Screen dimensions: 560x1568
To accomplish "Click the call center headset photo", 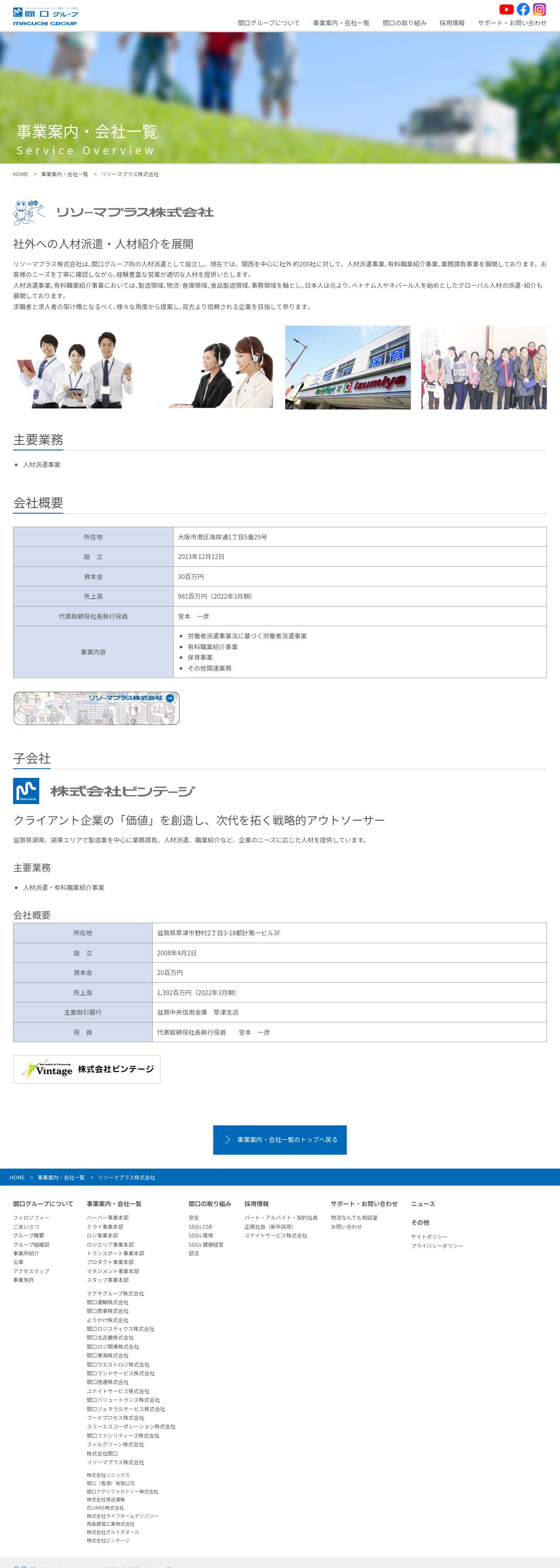I will pyautogui.click(x=212, y=367).
